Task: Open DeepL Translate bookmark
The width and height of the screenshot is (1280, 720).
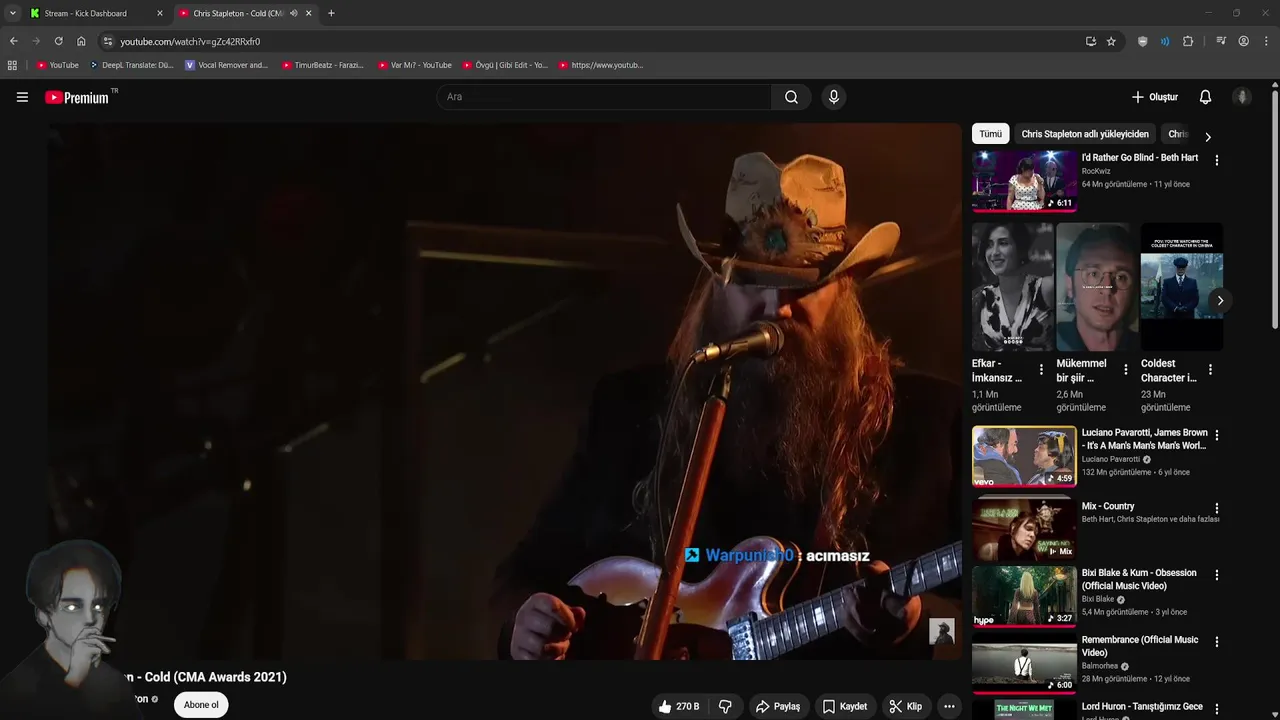Action: (131, 65)
